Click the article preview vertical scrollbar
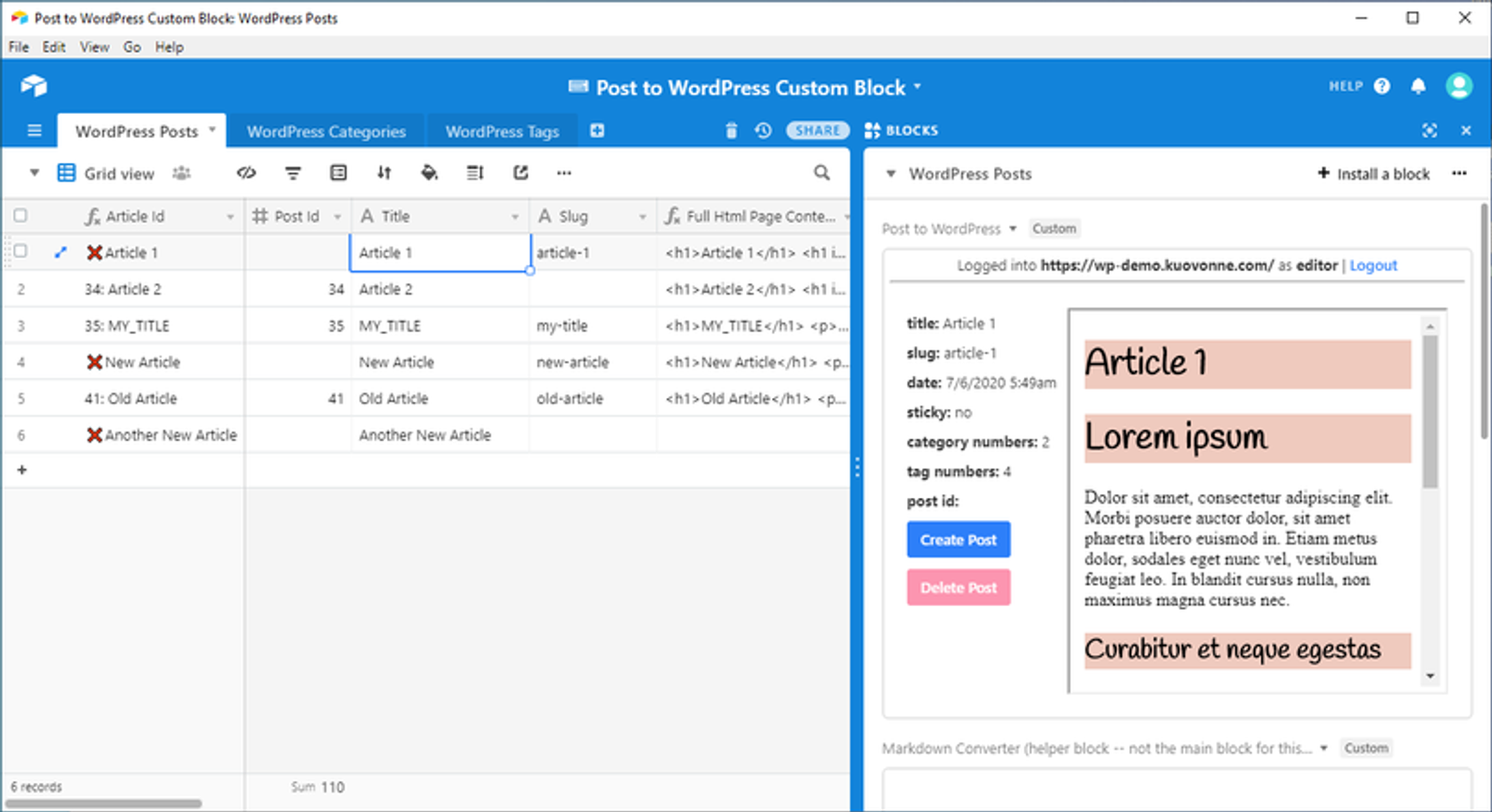The height and width of the screenshot is (812, 1492). tap(1430, 410)
